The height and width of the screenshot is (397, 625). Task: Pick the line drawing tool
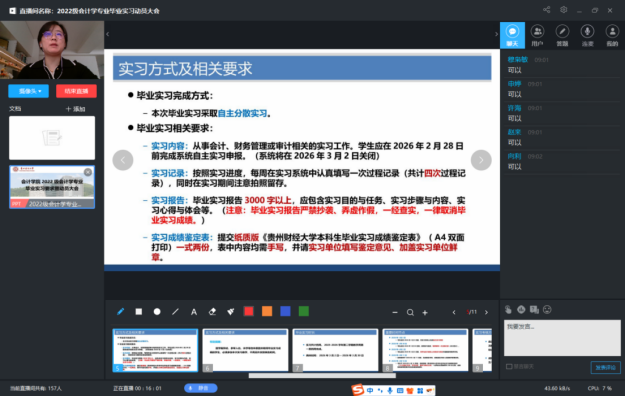pos(175,312)
